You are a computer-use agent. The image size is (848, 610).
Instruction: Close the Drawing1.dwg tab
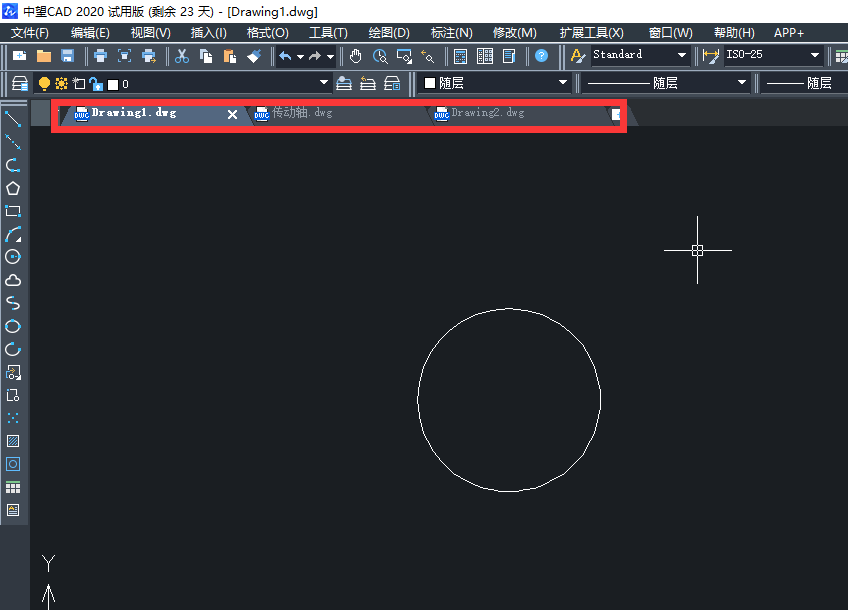point(233,114)
